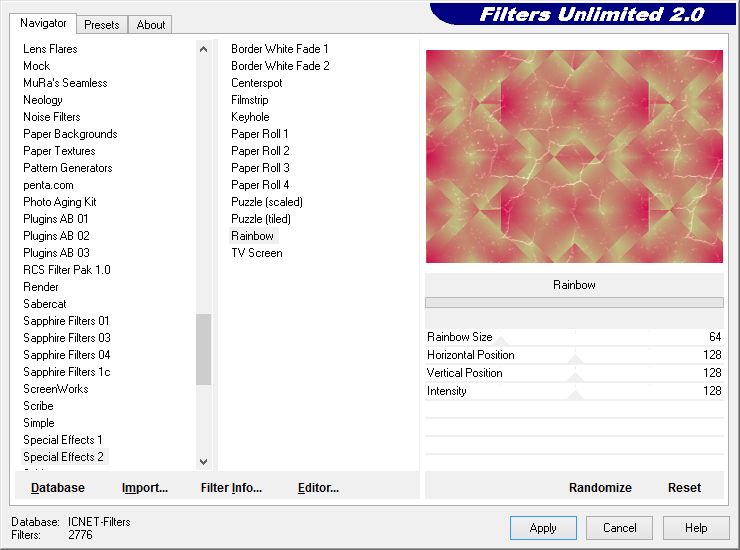Choose Border White Fade 1 filter
740x550 pixels.
tap(279, 49)
